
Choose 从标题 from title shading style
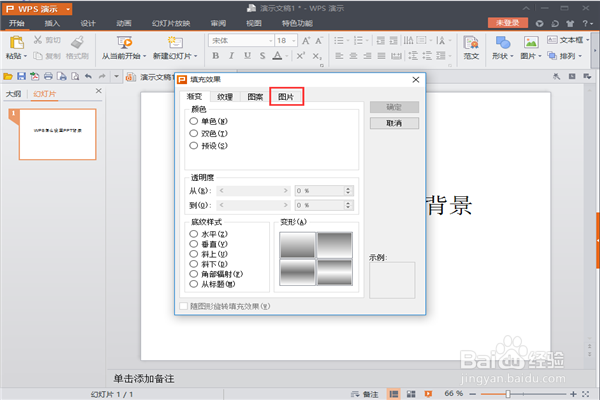click(x=194, y=284)
